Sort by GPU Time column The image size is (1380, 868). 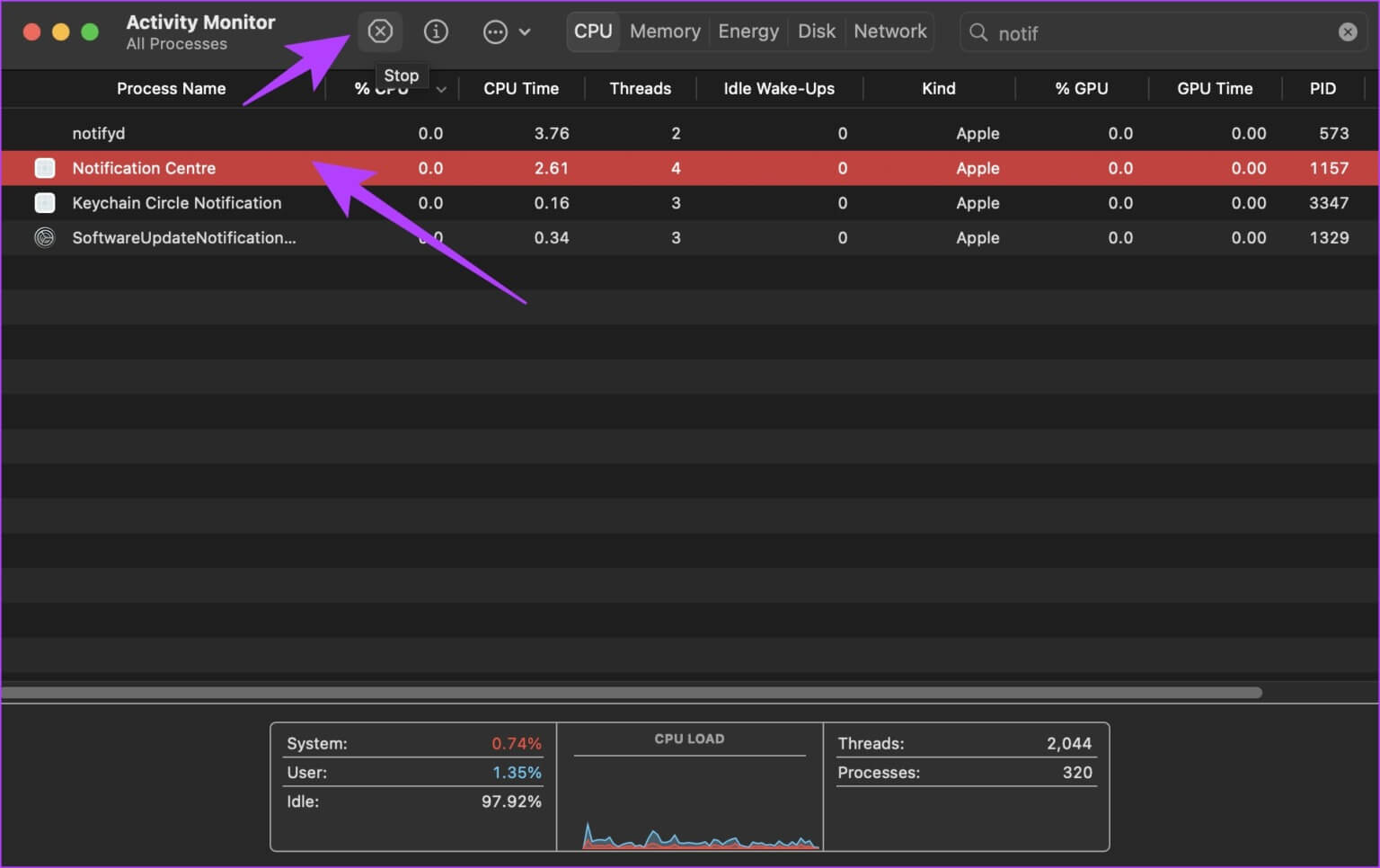point(1215,88)
